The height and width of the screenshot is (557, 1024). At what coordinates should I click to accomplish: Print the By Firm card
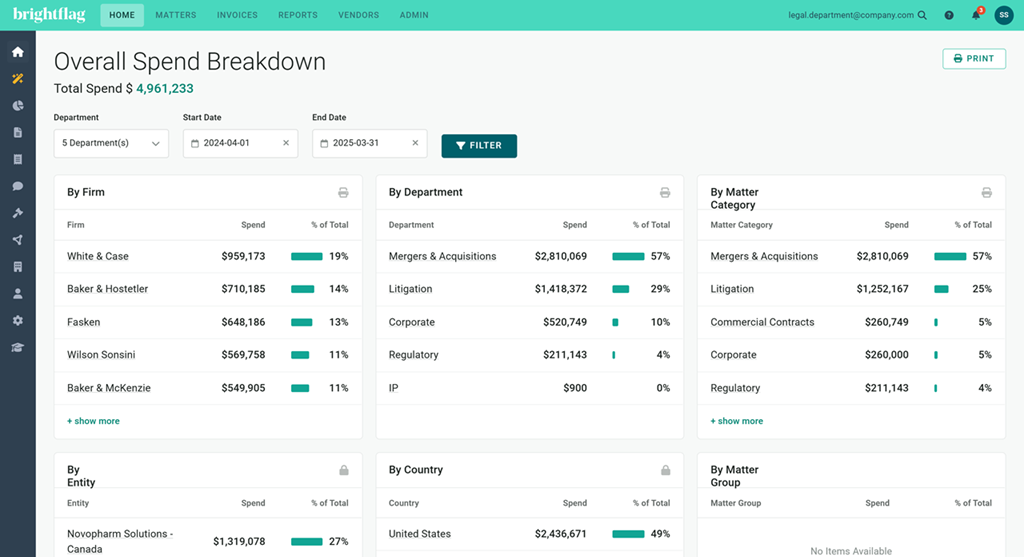point(343,192)
